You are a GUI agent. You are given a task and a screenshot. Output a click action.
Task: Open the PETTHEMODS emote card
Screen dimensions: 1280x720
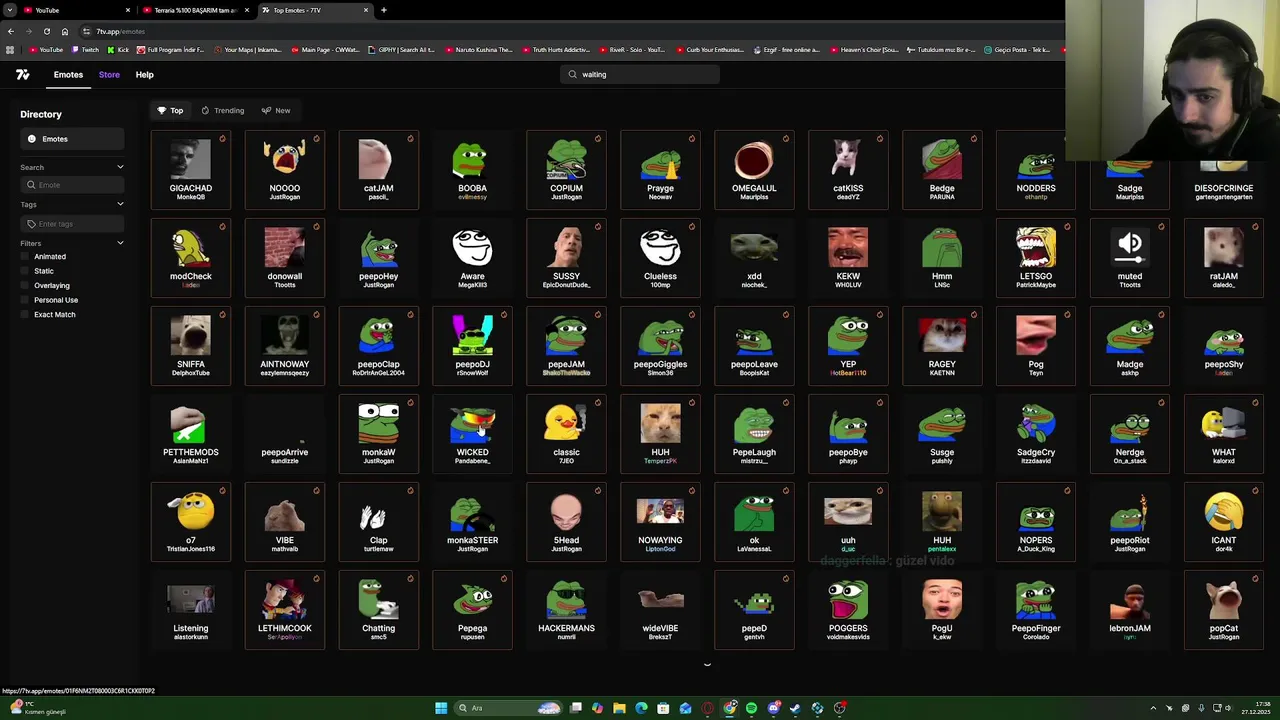190,434
